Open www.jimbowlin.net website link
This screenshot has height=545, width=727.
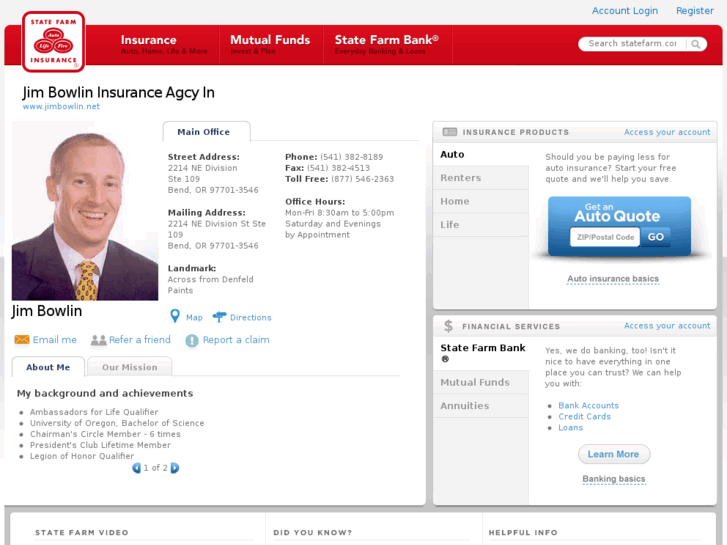point(61,106)
